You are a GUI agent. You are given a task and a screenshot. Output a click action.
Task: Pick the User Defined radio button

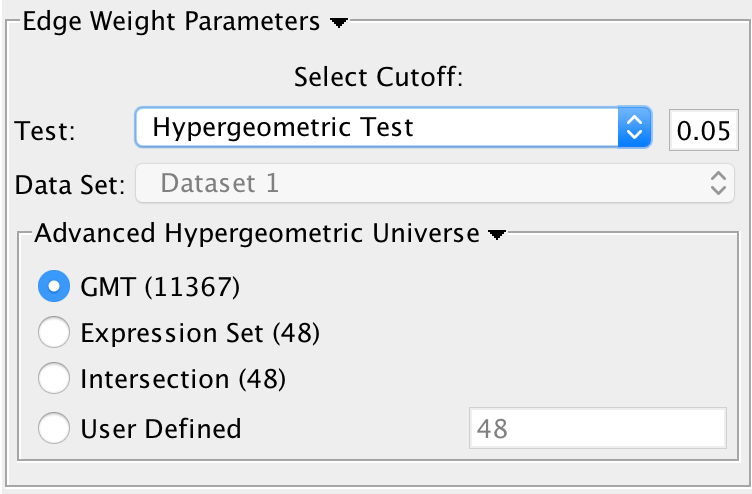53,428
